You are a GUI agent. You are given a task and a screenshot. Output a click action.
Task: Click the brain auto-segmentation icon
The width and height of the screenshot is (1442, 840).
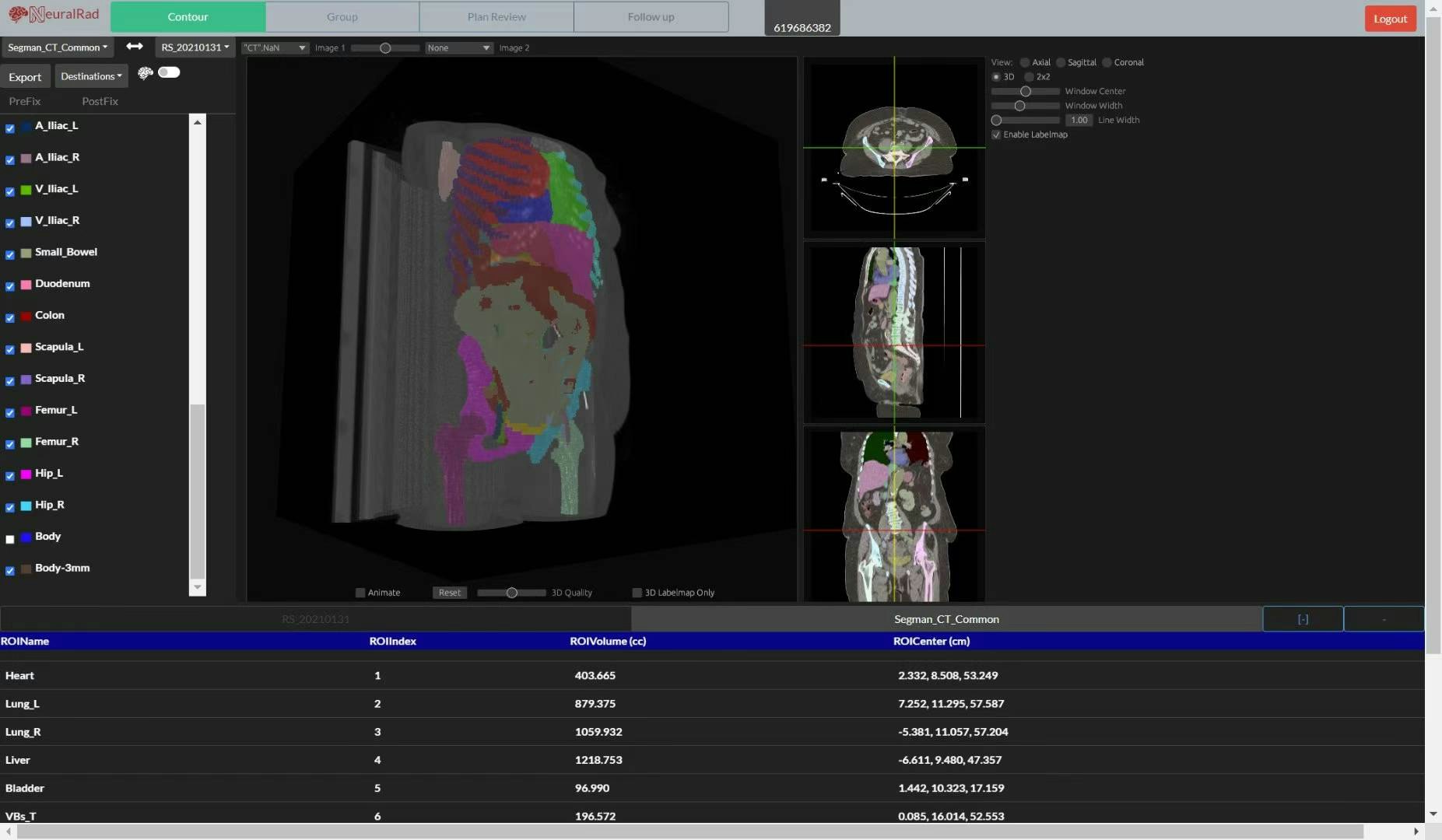[x=145, y=73]
